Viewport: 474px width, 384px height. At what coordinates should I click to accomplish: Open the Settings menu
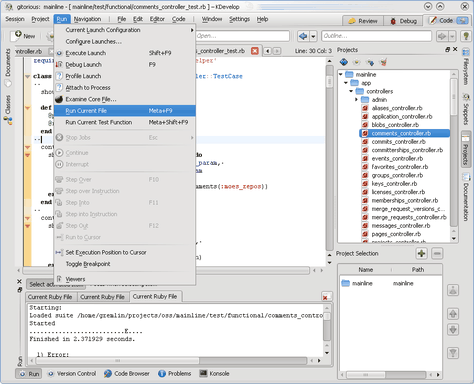(x=239, y=19)
